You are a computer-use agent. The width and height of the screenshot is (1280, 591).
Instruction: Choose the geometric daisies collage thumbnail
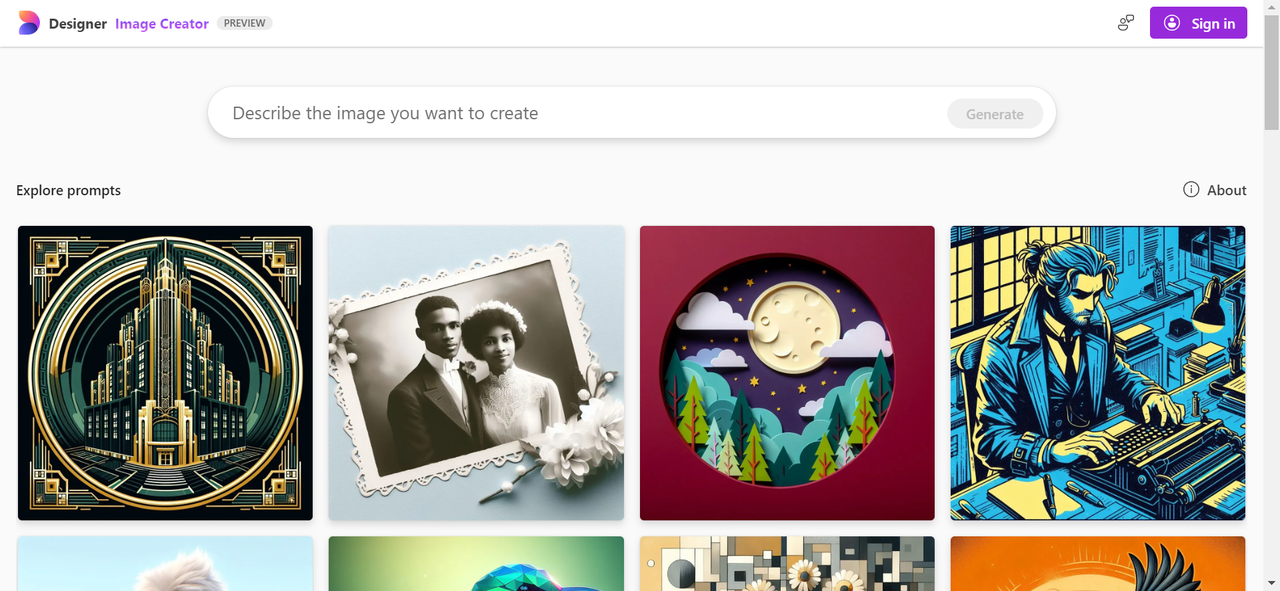[x=787, y=564]
